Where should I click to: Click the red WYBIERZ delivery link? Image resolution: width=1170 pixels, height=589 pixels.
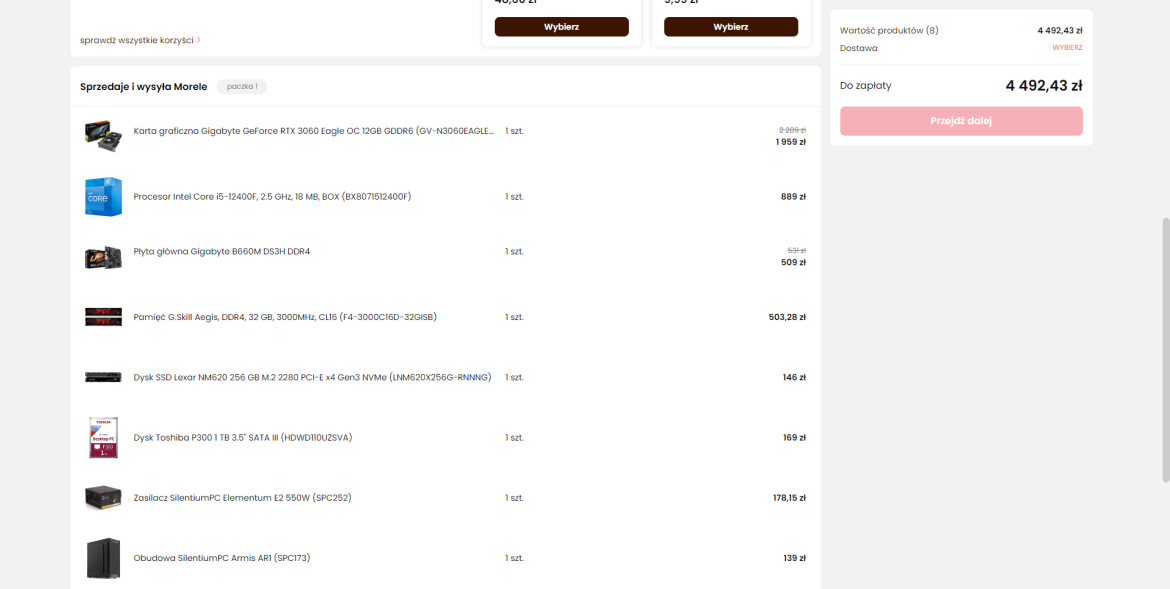tap(1067, 48)
